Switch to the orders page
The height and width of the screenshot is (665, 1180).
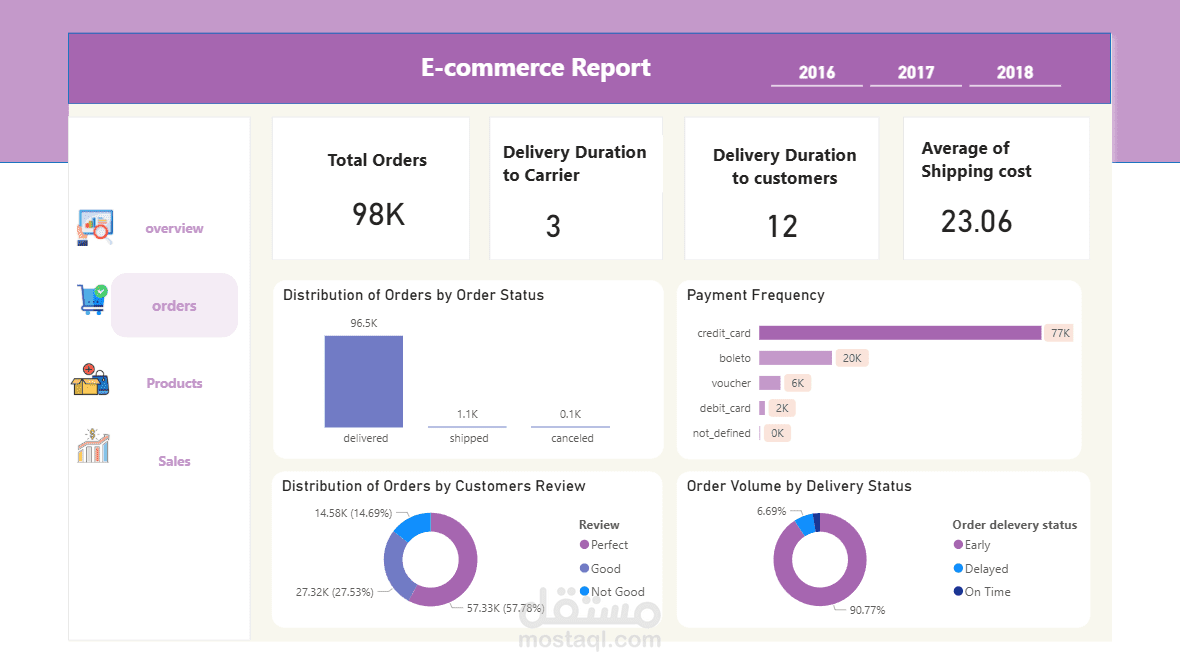pyautogui.click(x=174, y=305)
